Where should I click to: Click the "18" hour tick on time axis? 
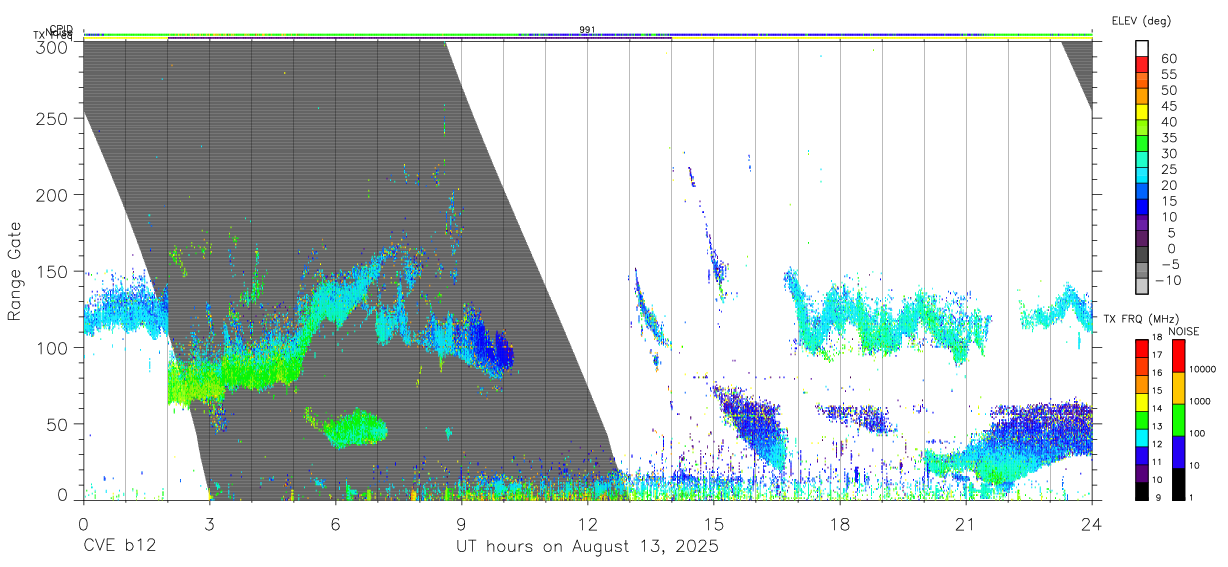coord(839,522)
